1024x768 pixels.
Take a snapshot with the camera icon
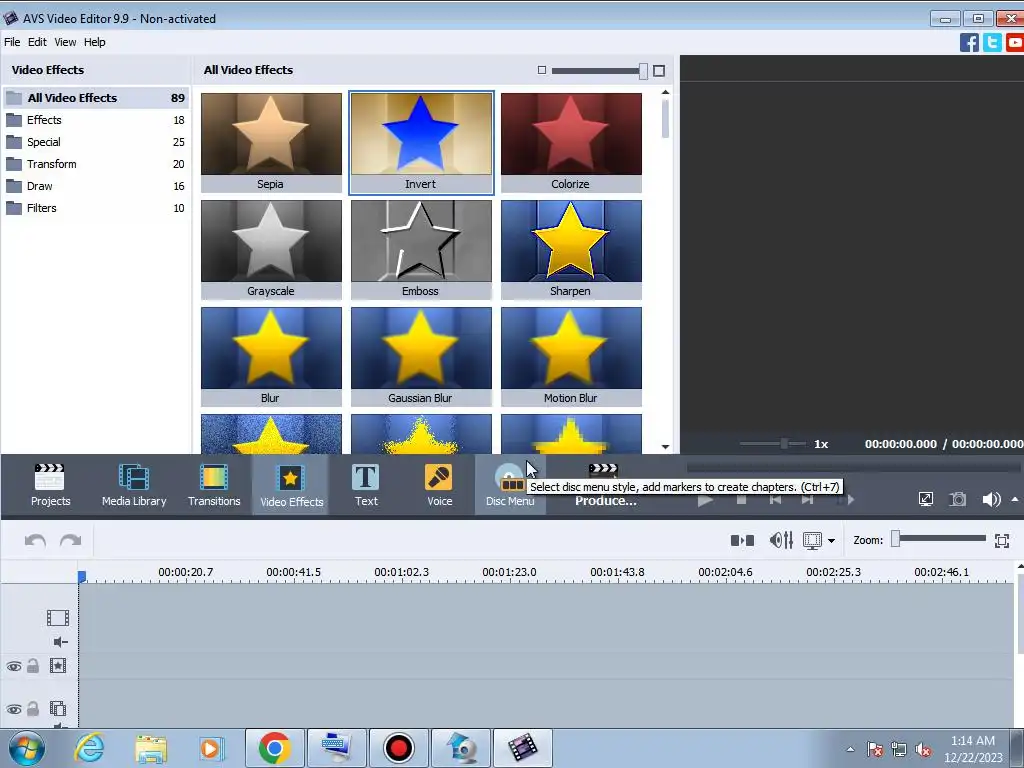pos(957,500)
